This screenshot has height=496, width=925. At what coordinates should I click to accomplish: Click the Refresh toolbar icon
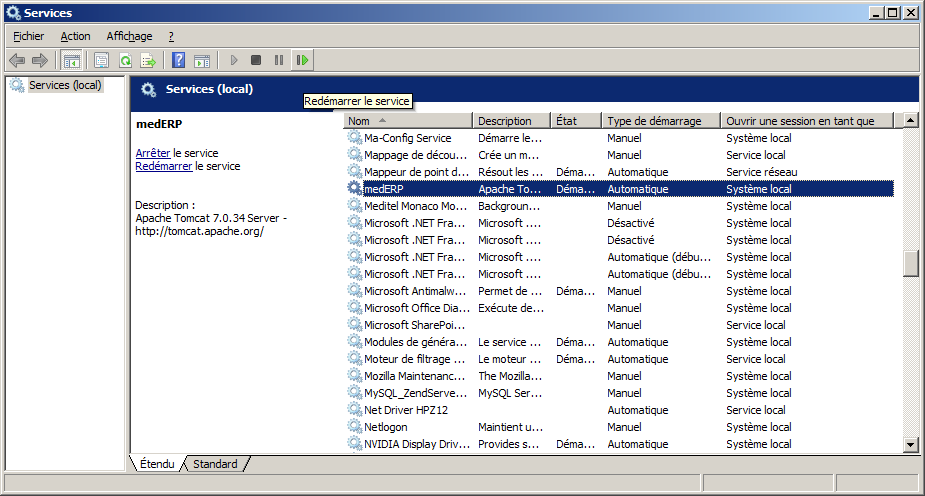click(125, 60)
